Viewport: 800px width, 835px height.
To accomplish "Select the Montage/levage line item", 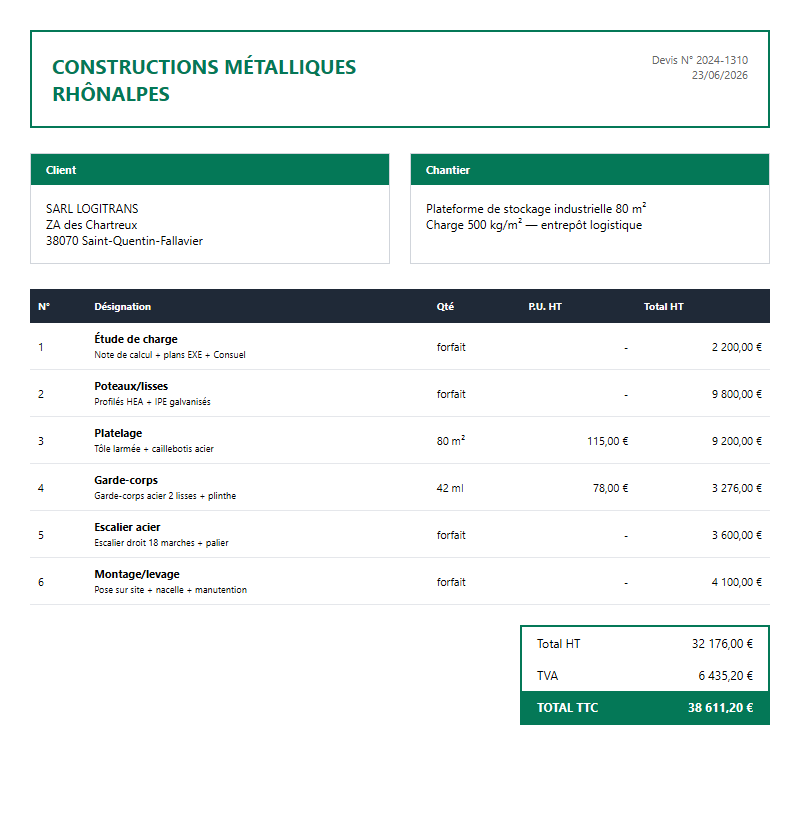I will click(399, 582).
